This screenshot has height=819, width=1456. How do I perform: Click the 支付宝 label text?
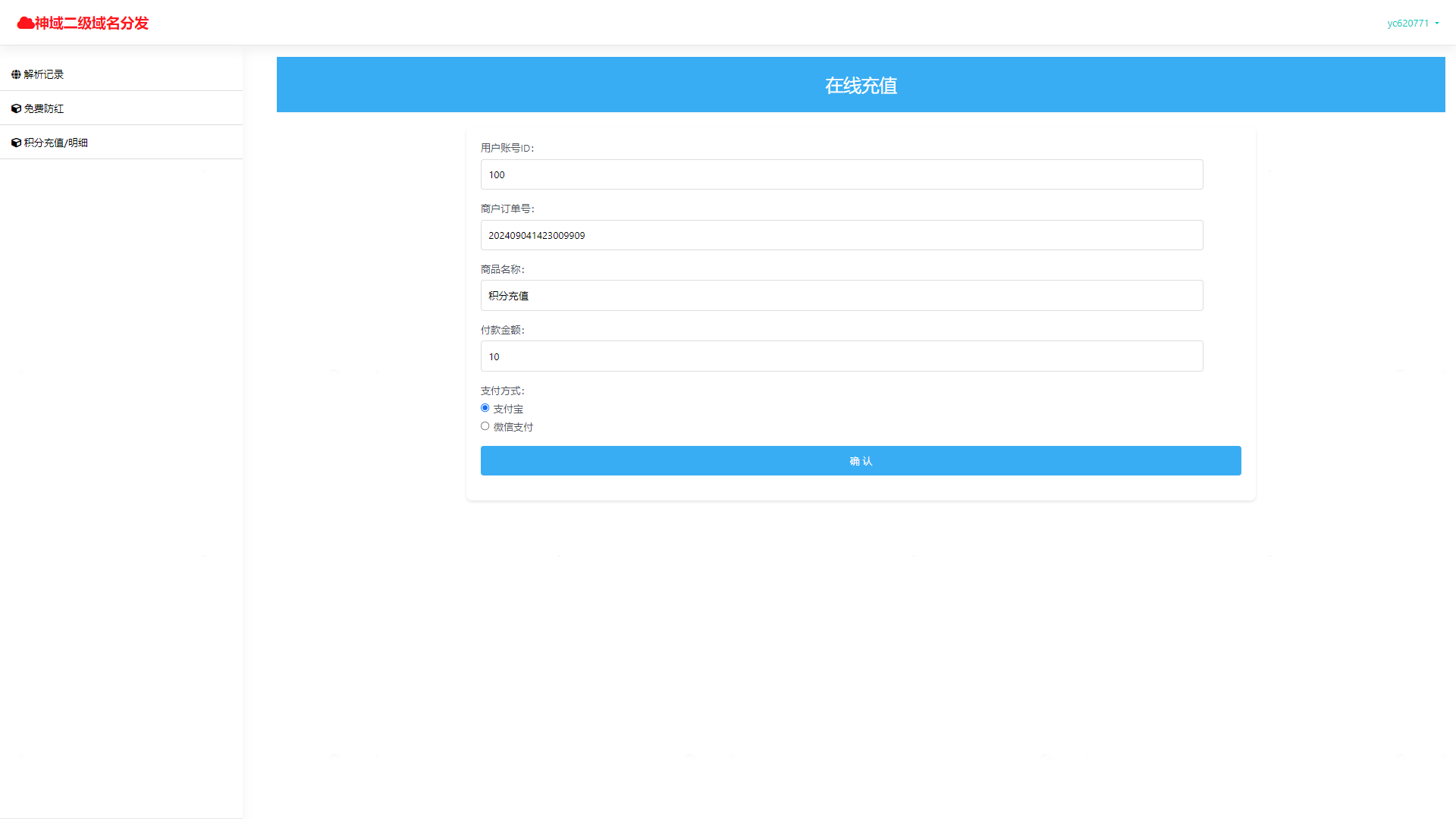coord(508,409)
